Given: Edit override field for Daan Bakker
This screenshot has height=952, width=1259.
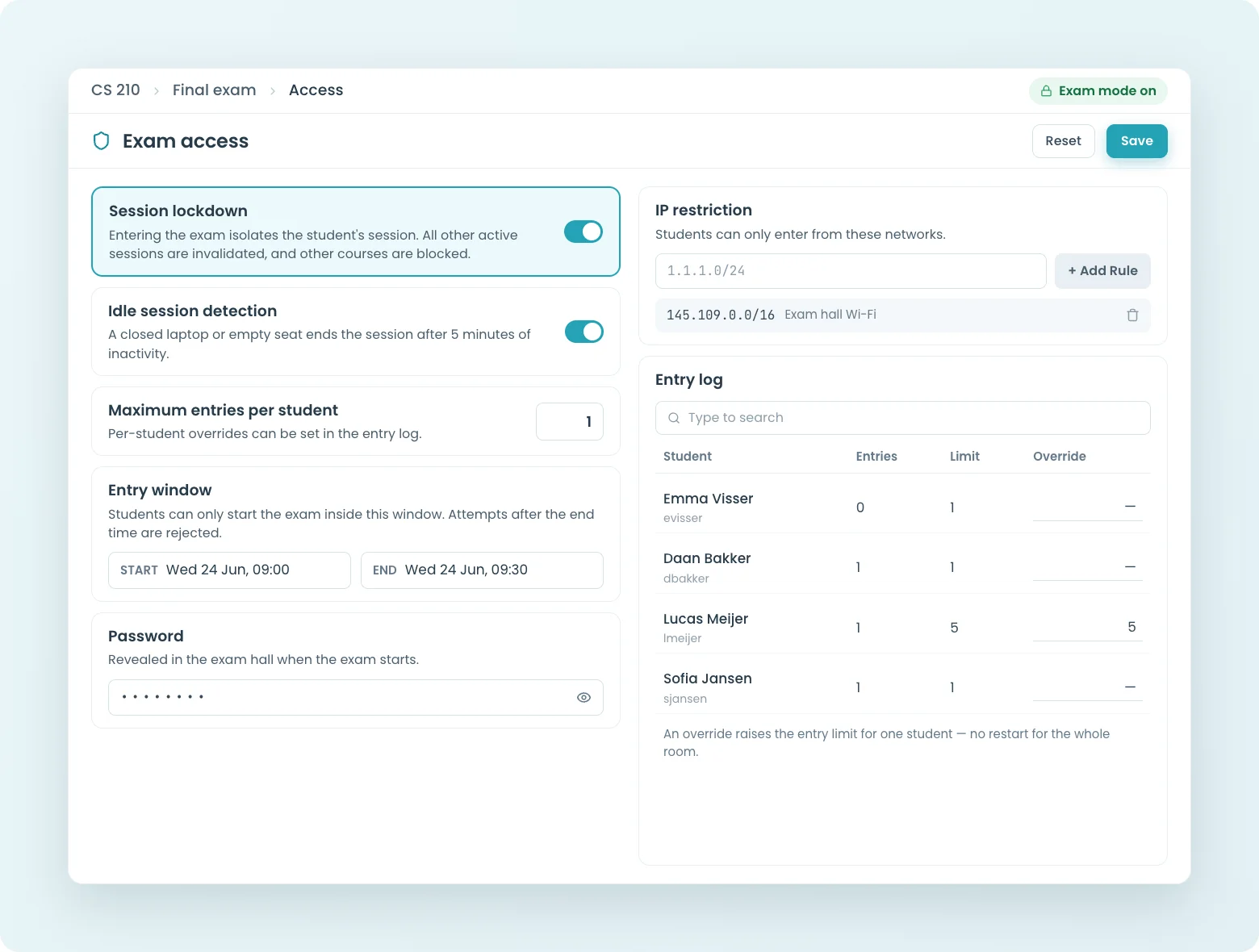Looking at the screenshot, I should coord(1087,567).
